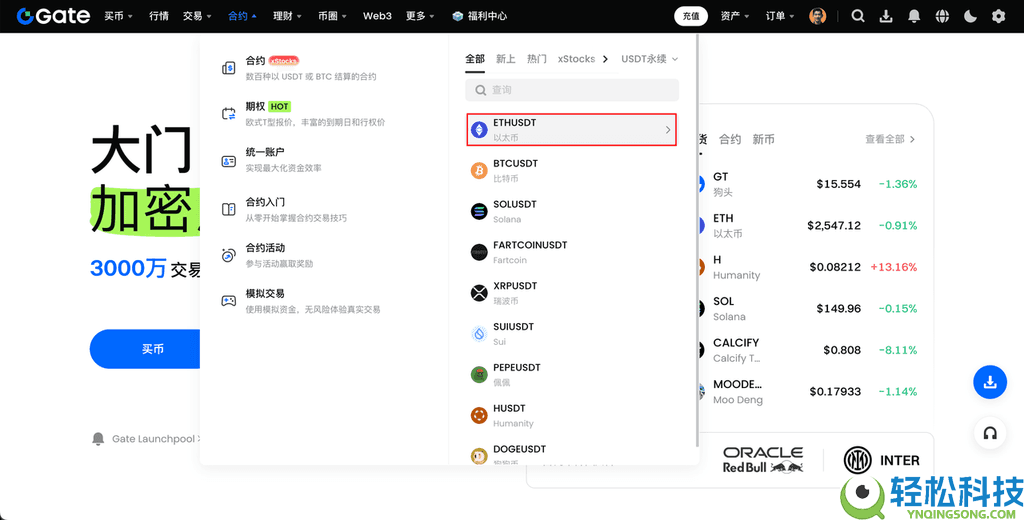Open the SOL $149.96 market row
Viewport: 1024px width, 520px height.
pos(807,308)
